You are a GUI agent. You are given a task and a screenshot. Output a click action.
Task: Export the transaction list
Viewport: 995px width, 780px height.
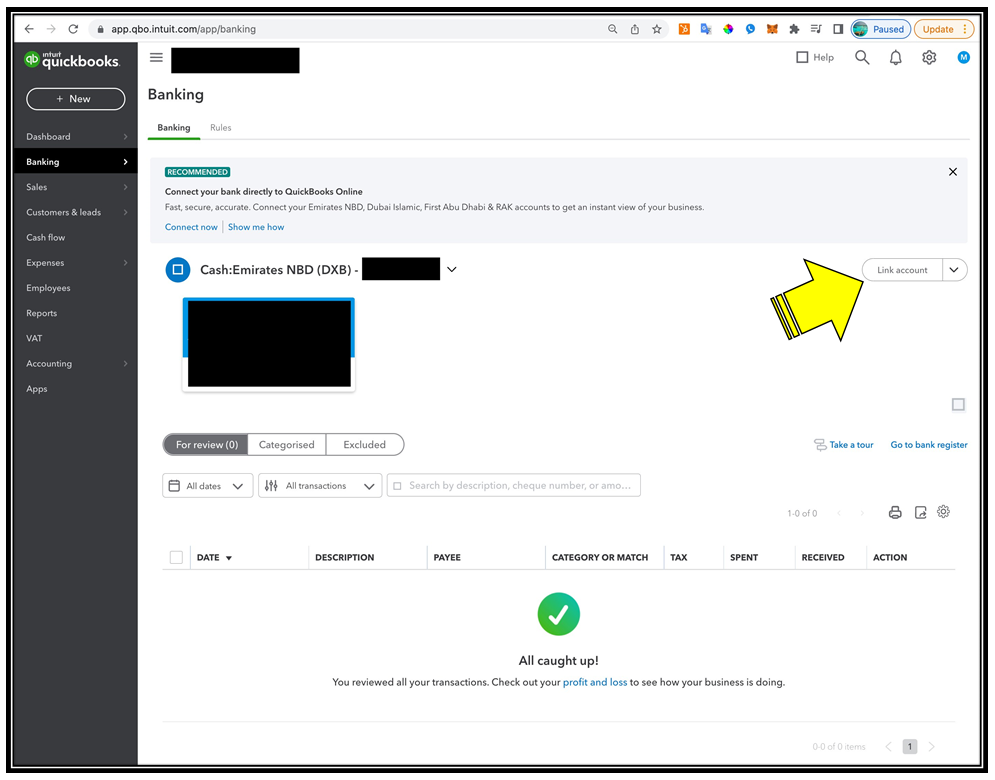920,513
